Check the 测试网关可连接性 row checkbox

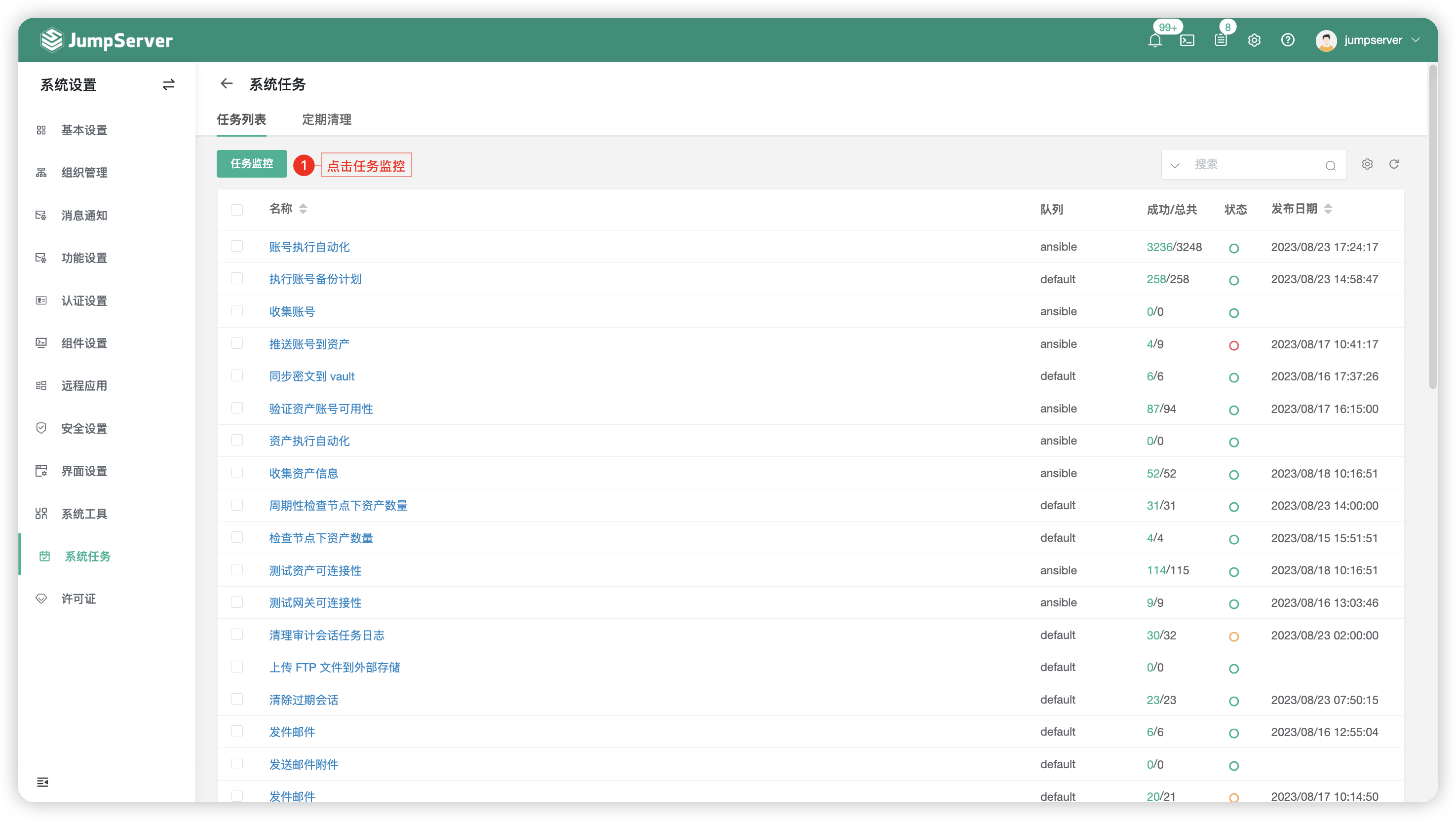coord(237,602)
